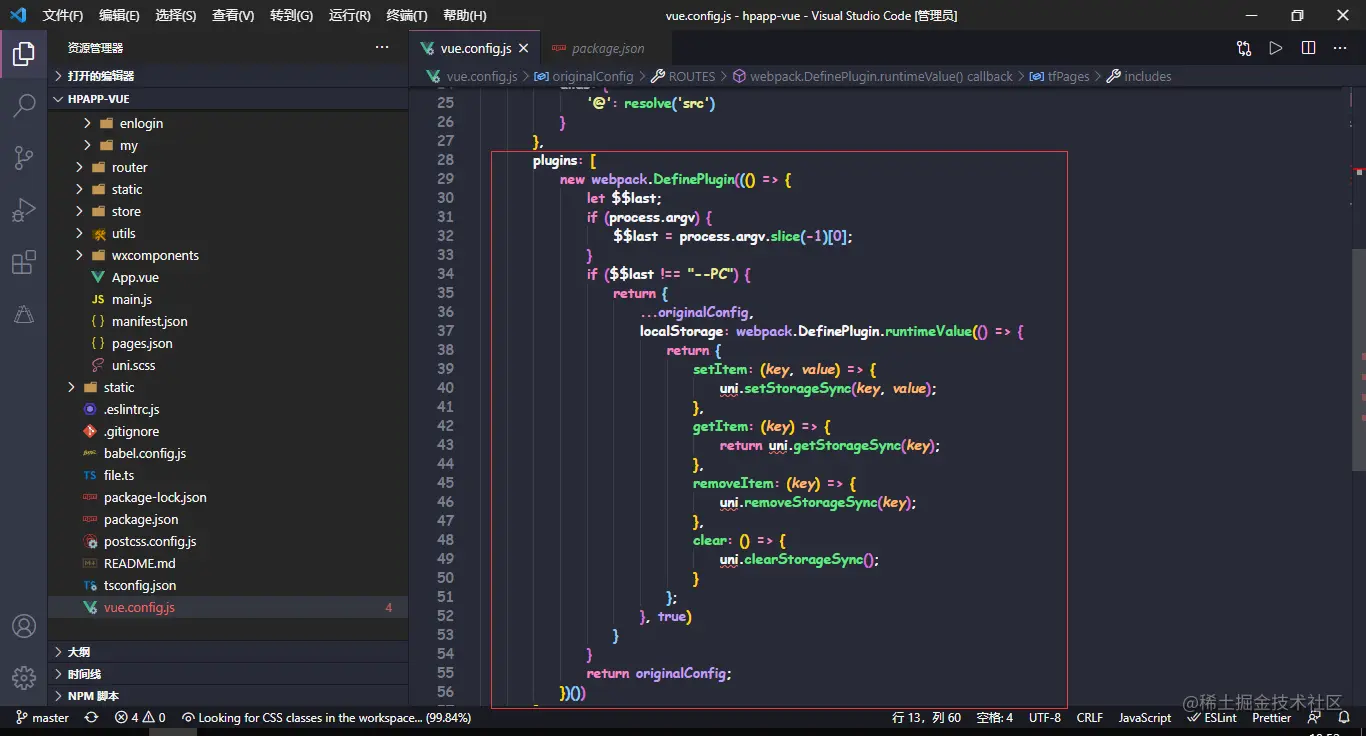The height and width of the screenshot is (736, 1366).
Task: Open the notifications bell in status bar
Action: coord(1344,717)
